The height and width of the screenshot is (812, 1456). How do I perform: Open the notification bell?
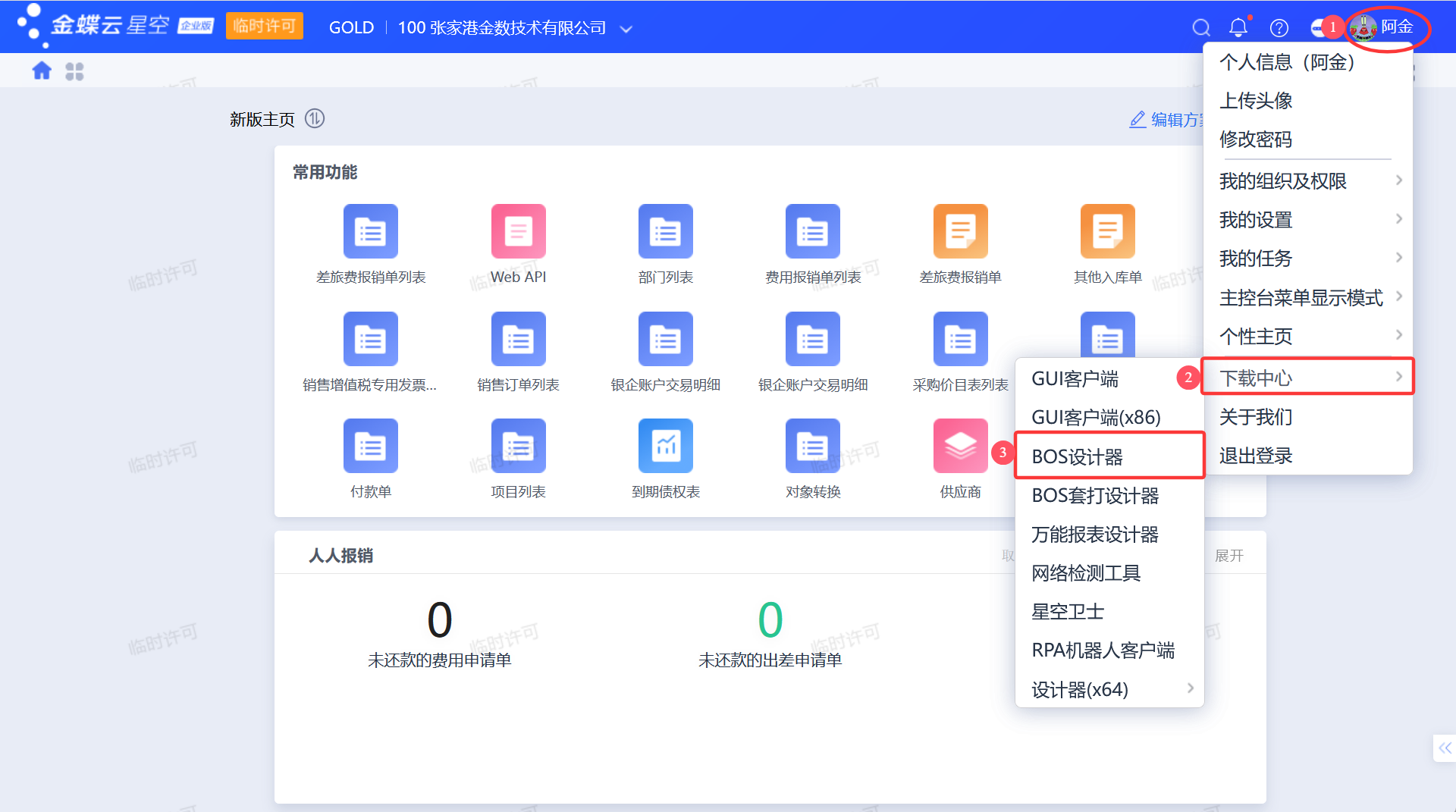(x=1238, y=28)
